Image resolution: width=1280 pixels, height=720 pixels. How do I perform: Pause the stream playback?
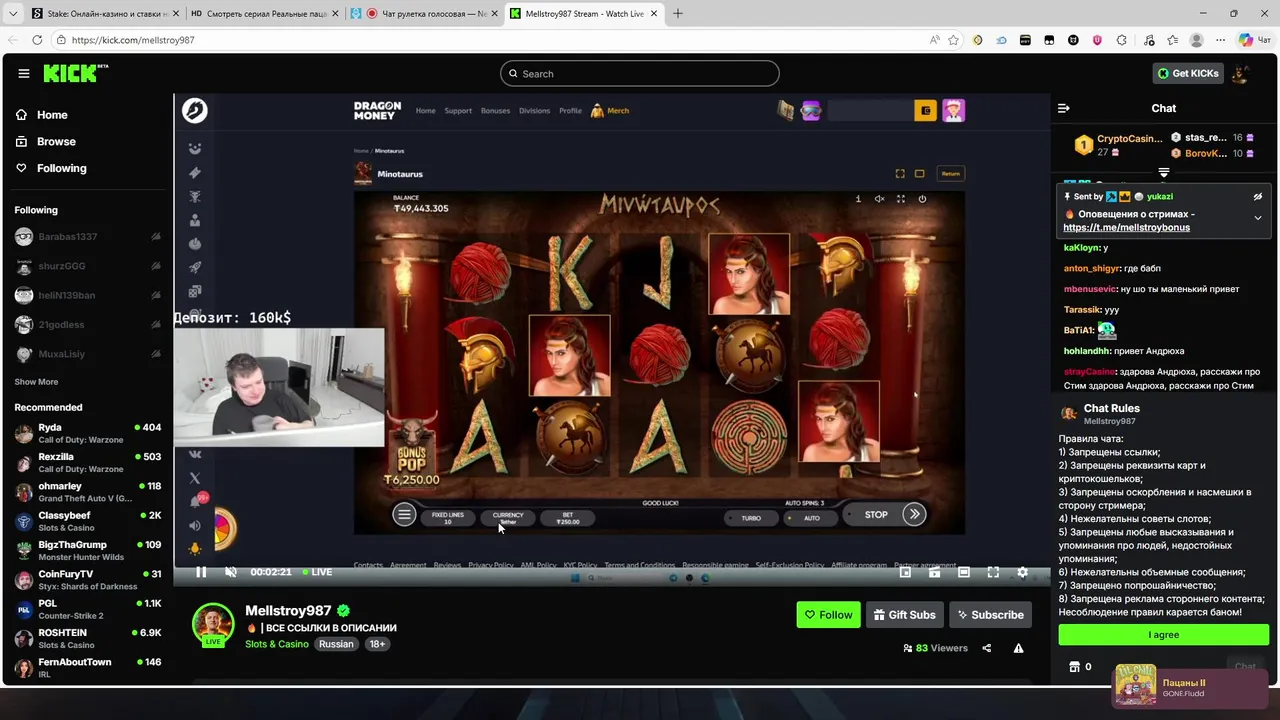click(201, 572)
